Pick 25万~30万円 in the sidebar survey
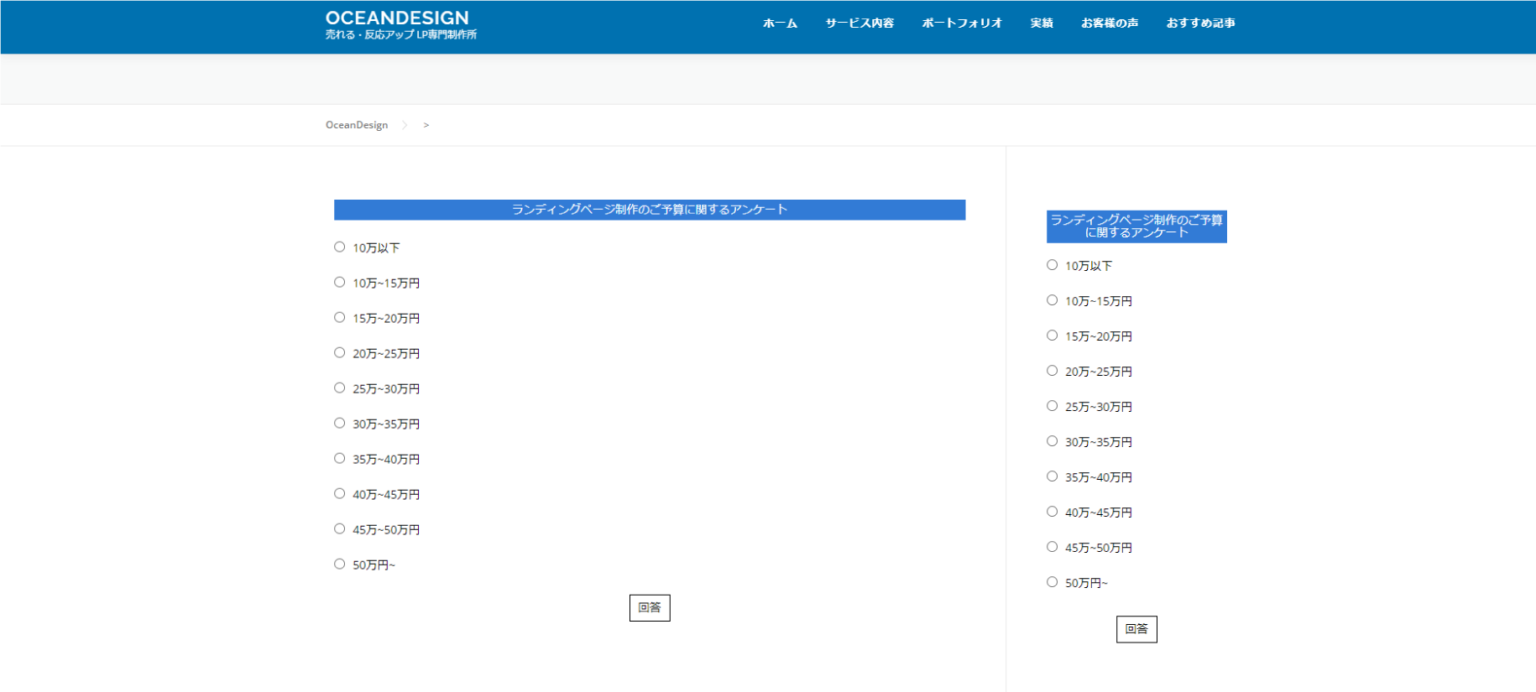1536x692 pixels. (x=1051, y=405)
